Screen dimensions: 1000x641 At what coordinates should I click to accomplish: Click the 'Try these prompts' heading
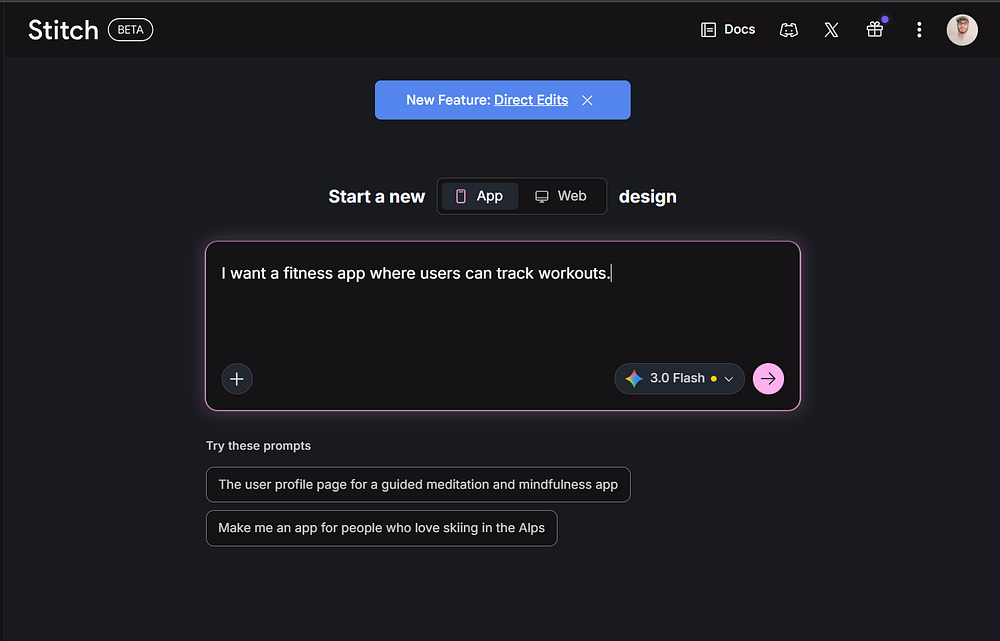(x=258, y=446)
